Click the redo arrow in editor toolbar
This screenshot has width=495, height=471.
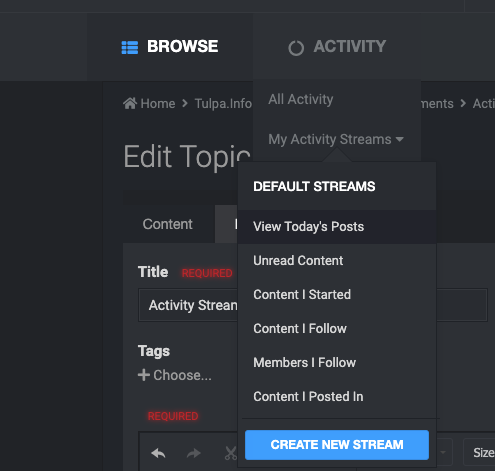(194, 453)
